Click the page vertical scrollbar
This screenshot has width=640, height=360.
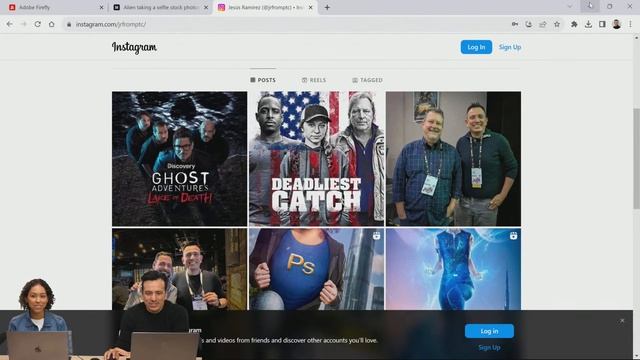pyautogui.click(x=636, y=159)
